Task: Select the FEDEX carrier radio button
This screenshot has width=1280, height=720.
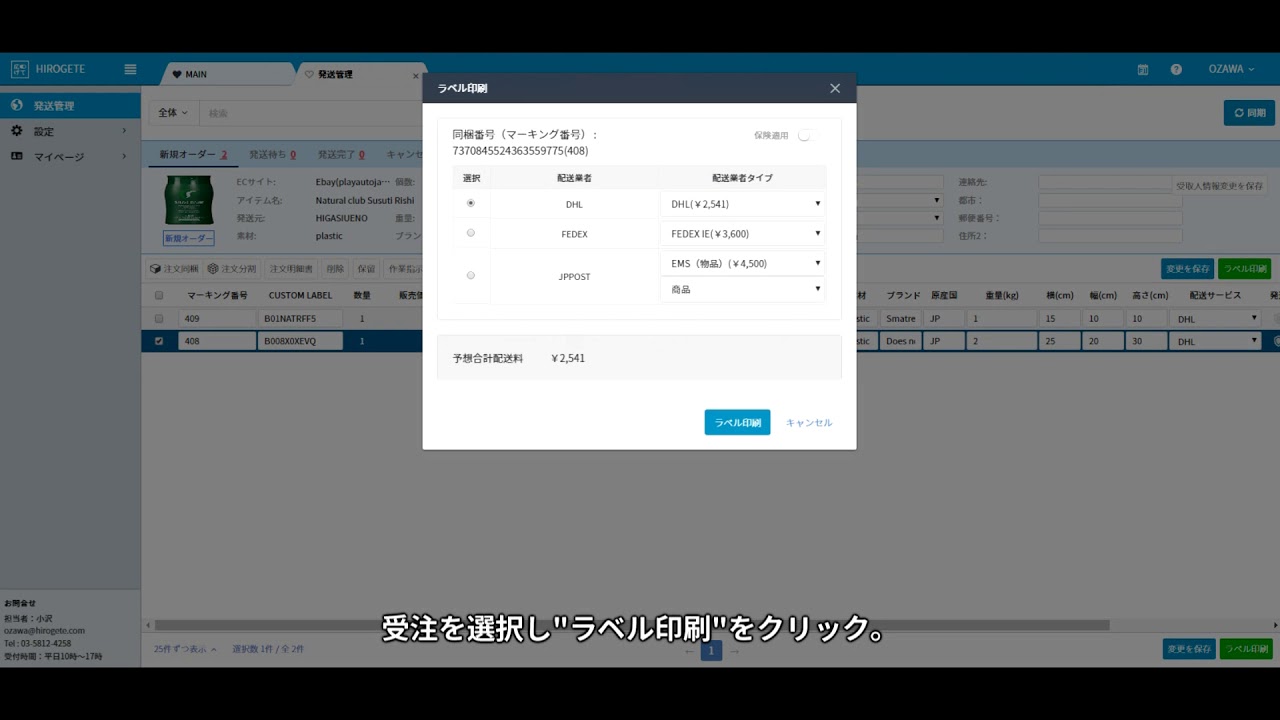Action: click(x=471, y=233)
